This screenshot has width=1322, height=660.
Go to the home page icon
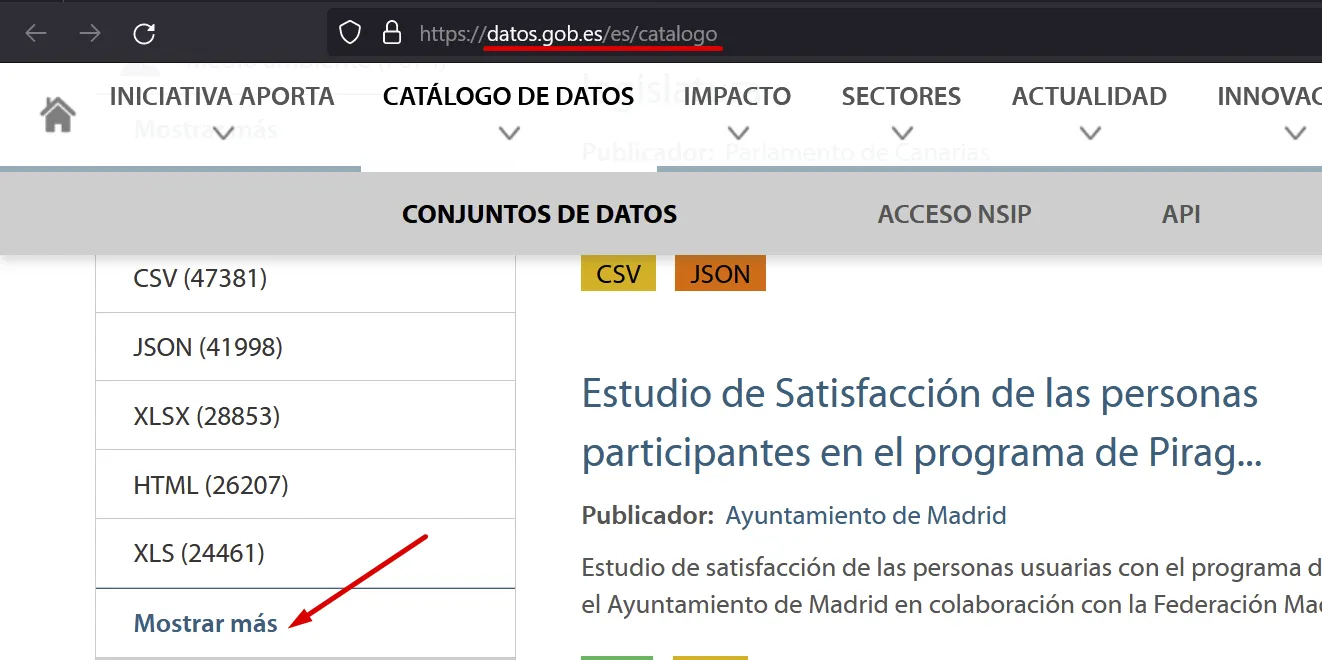pos(58,115)
